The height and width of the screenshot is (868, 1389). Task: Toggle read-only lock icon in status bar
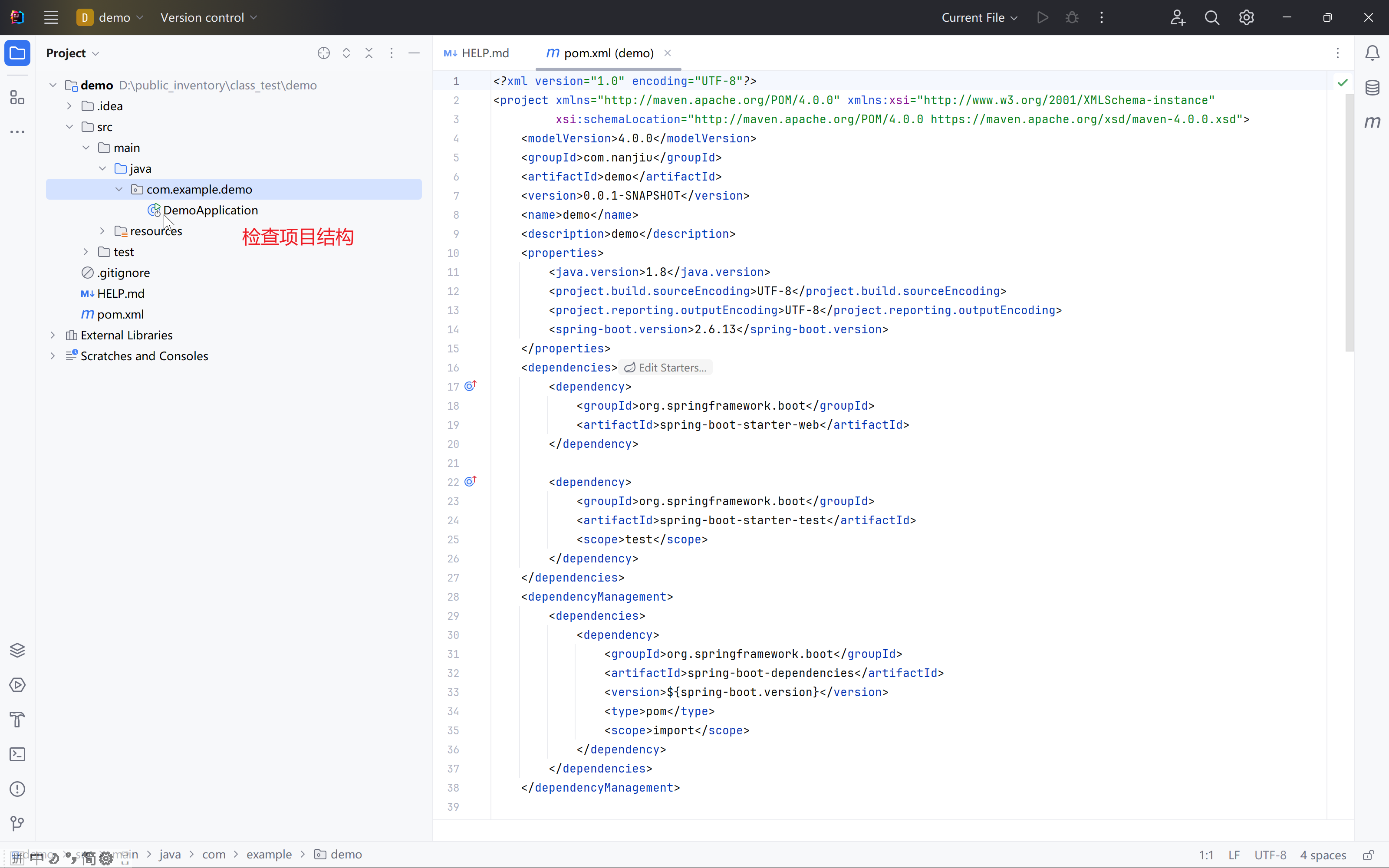coord(1368,855)
